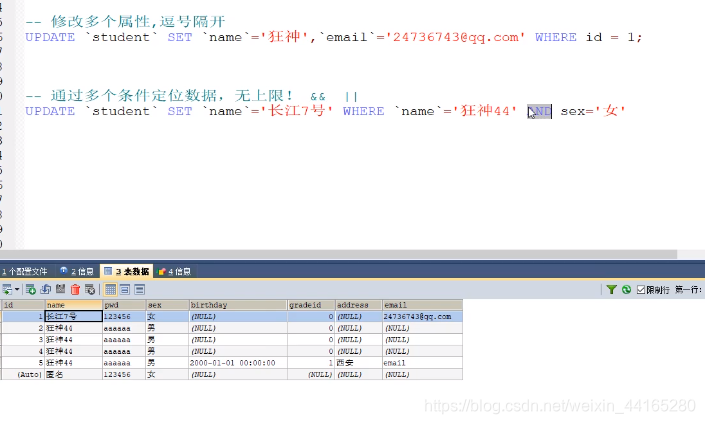The height and width of the screenshot is (424, 705).
Task: Select the name cell 匿名 in Auto row
Action: [x=74, y=375]
